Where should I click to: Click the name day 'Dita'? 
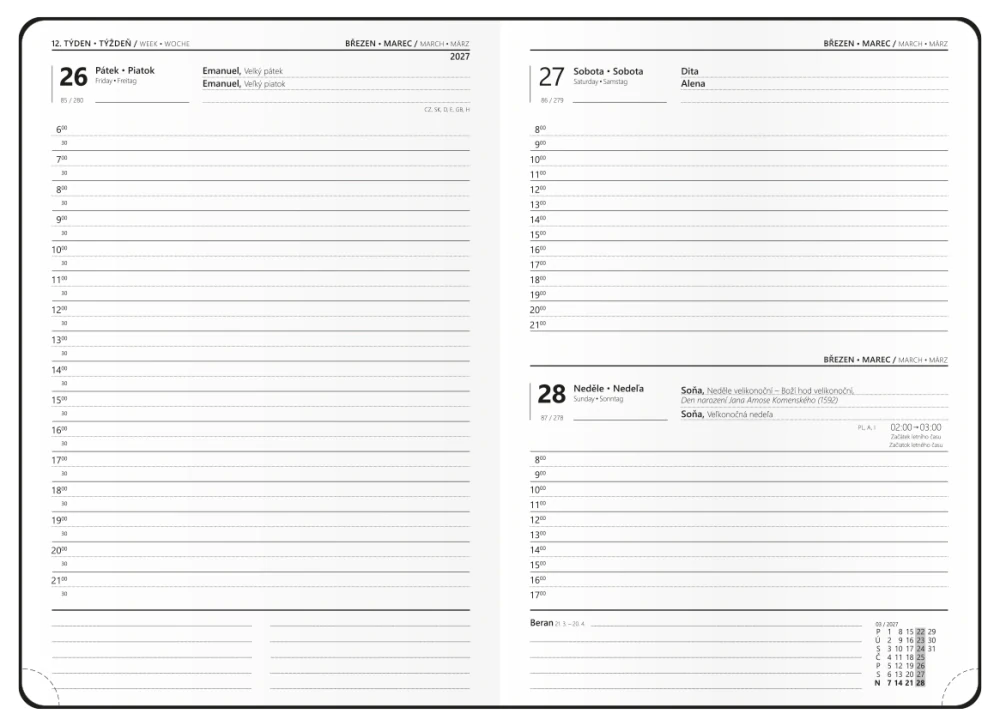[x=689, y=71]
